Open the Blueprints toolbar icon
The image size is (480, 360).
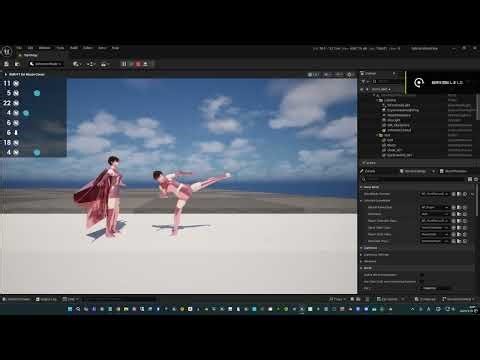(x=91, y=64)
